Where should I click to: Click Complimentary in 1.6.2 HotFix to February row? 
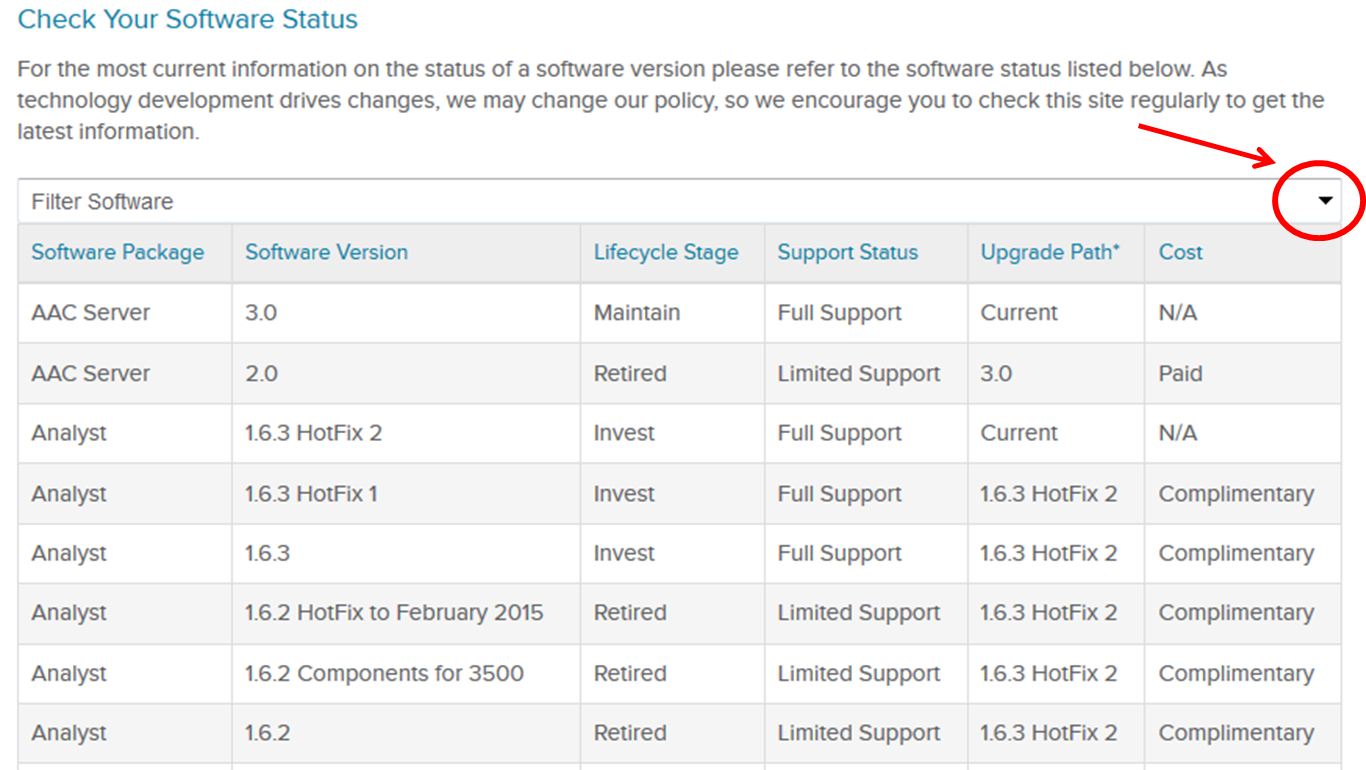1236,613
